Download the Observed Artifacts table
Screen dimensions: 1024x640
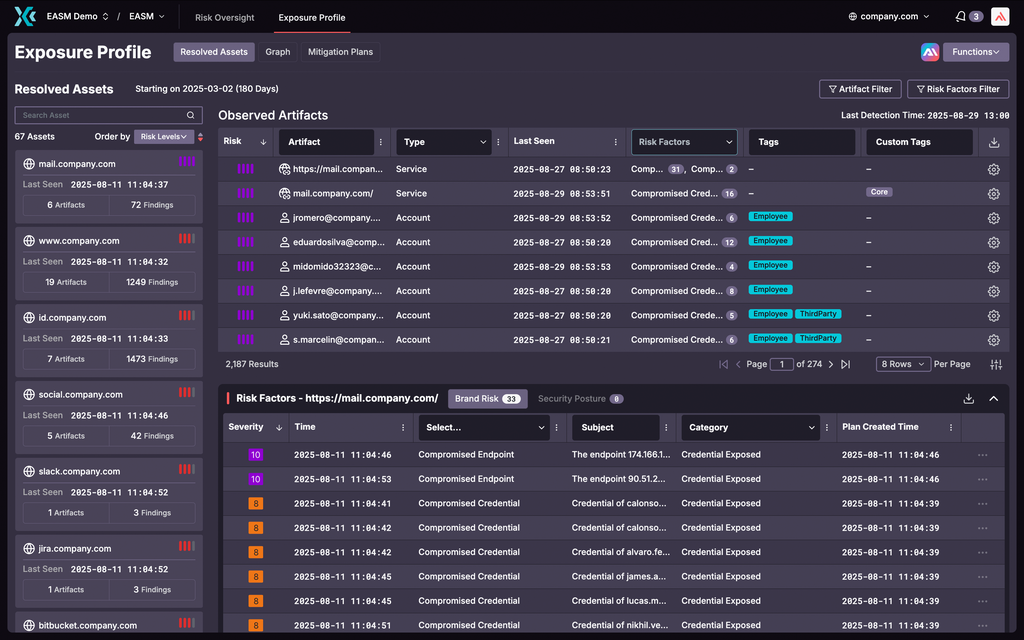coord(993,142)
